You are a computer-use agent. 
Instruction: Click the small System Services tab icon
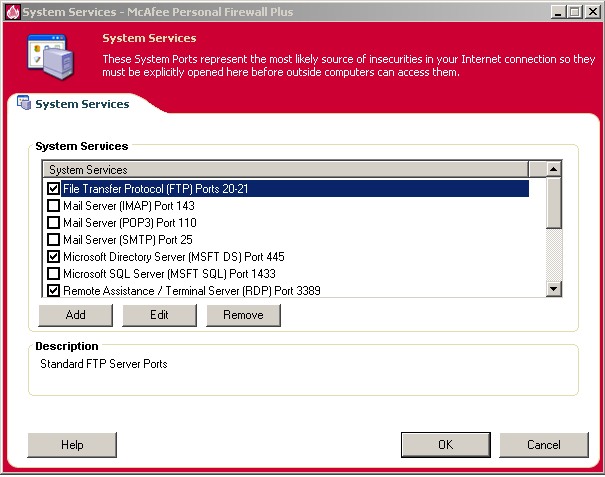[24, 103]
